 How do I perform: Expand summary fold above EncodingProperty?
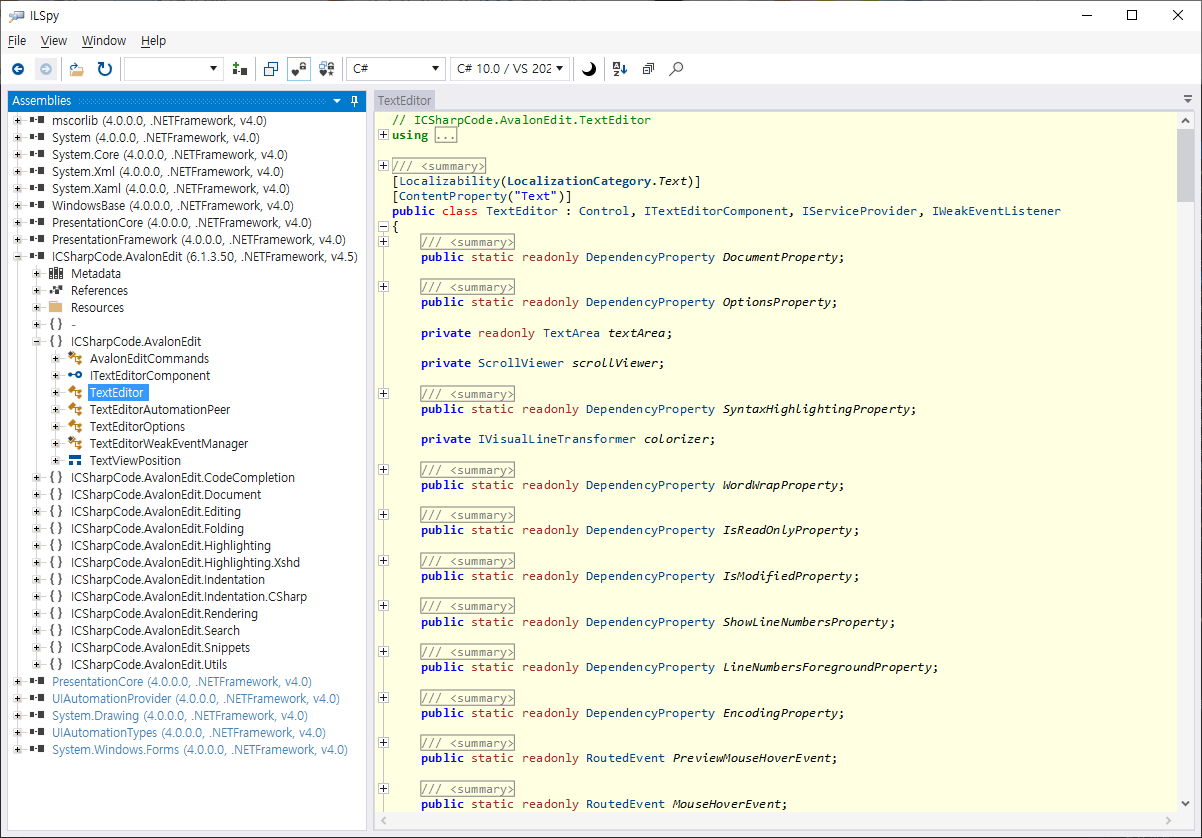click(383, 697)
